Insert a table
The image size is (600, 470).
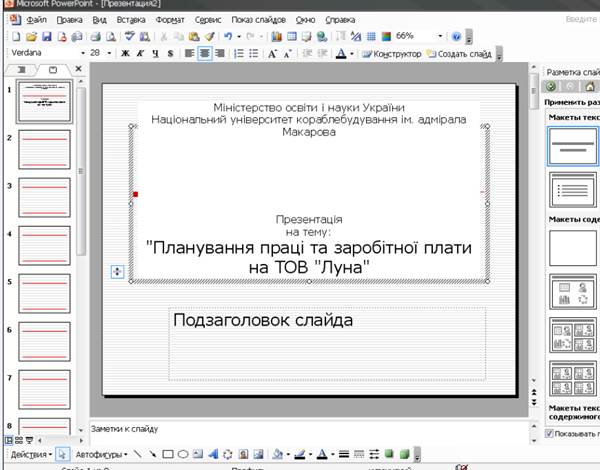[292, 36]
